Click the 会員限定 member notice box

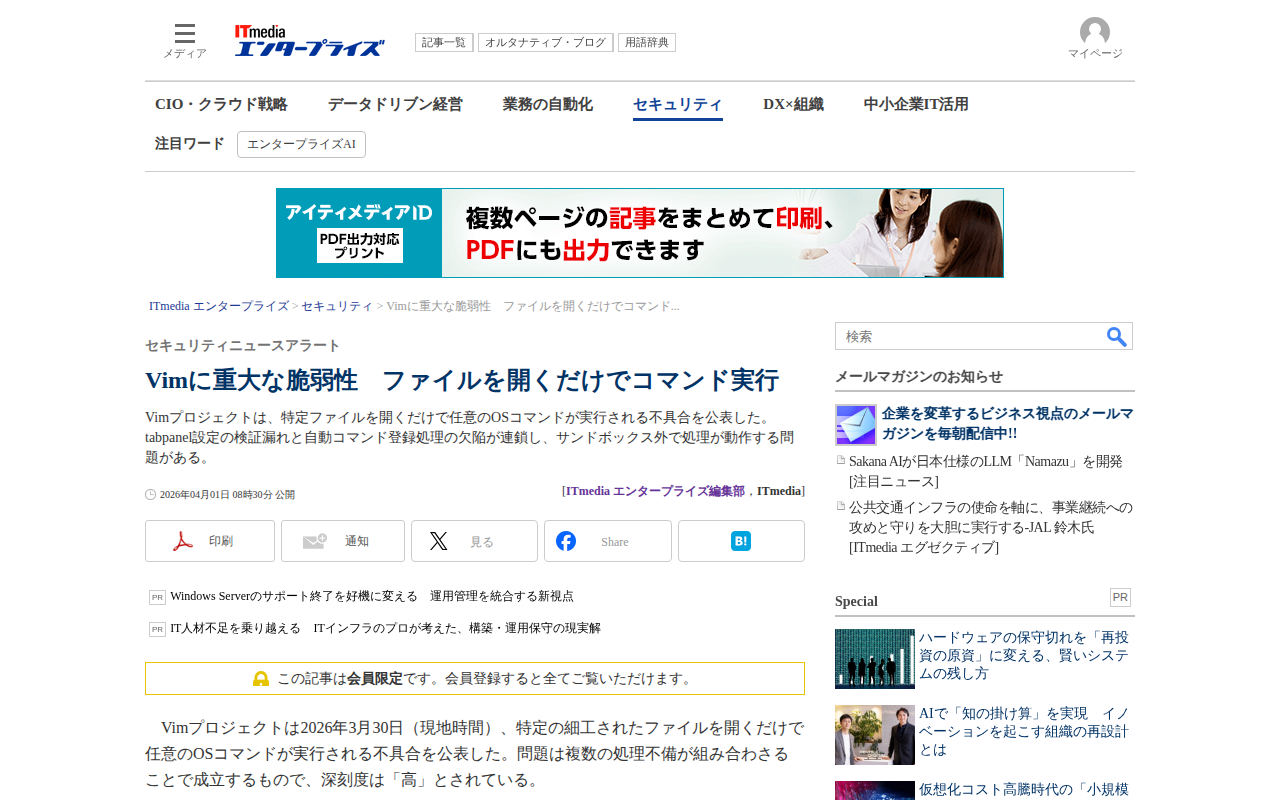[475, 678]
